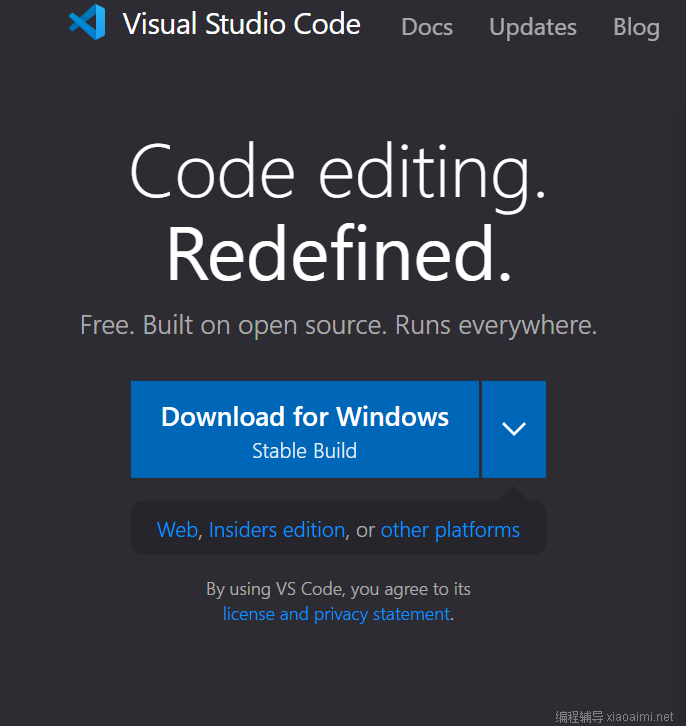Click the word "or" in the popover
686x726 pixels.
click(x=365, y=530)
